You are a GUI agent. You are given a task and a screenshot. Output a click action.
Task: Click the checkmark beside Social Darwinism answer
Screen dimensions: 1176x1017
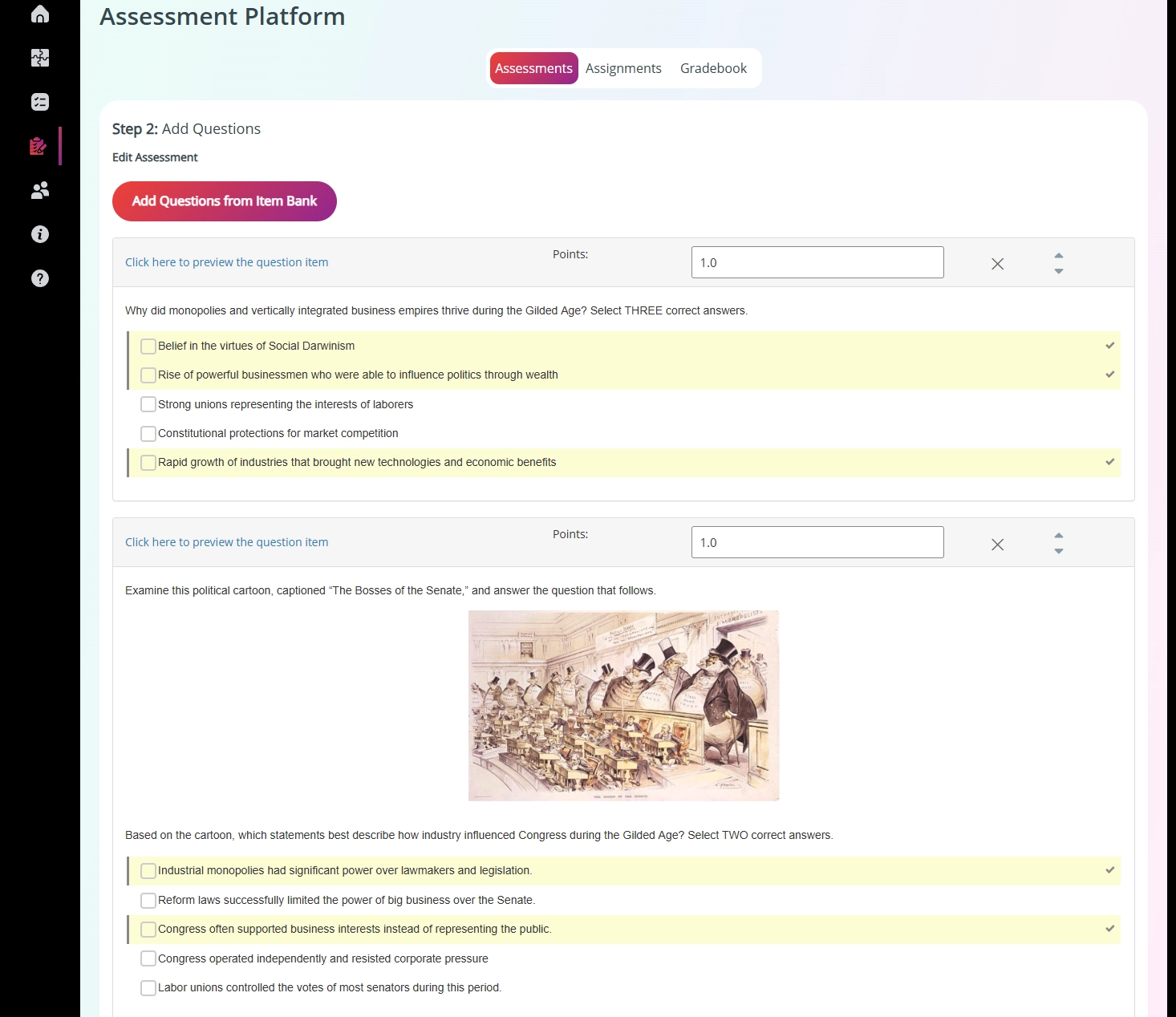1110,346
